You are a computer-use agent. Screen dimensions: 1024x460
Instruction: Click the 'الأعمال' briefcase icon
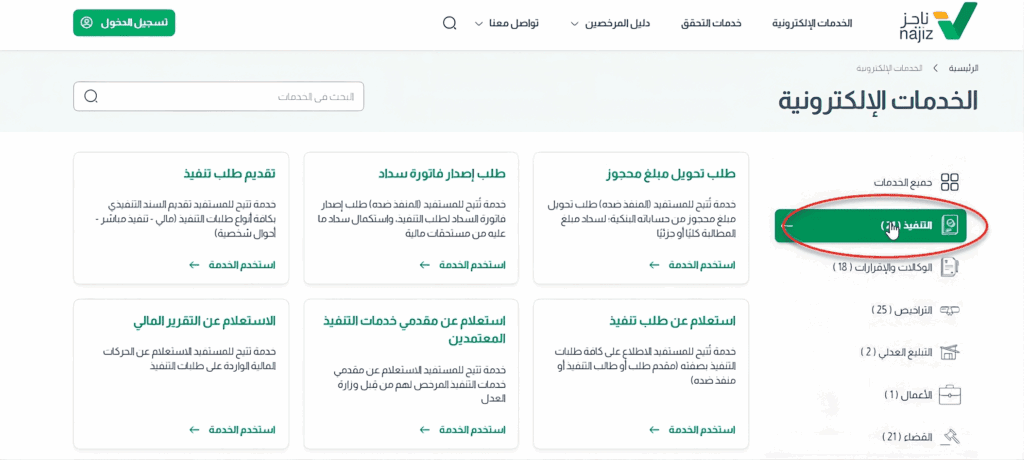pyautogui.click(x=950, y=395)
